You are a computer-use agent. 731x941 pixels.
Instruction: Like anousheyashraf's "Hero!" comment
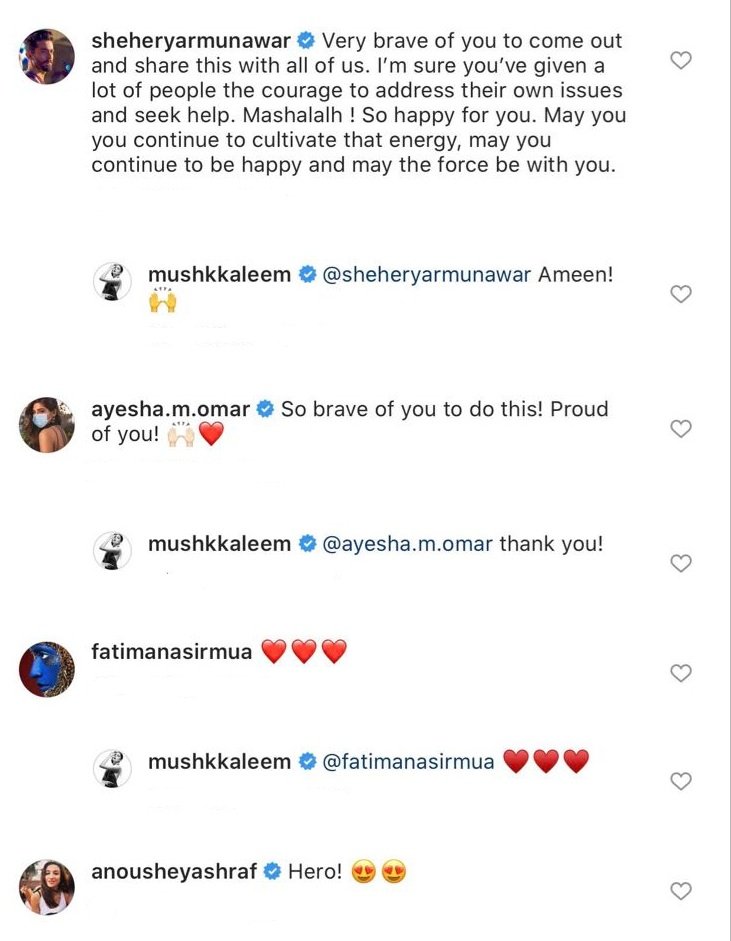pyautogui.click(x=681, y=891)
